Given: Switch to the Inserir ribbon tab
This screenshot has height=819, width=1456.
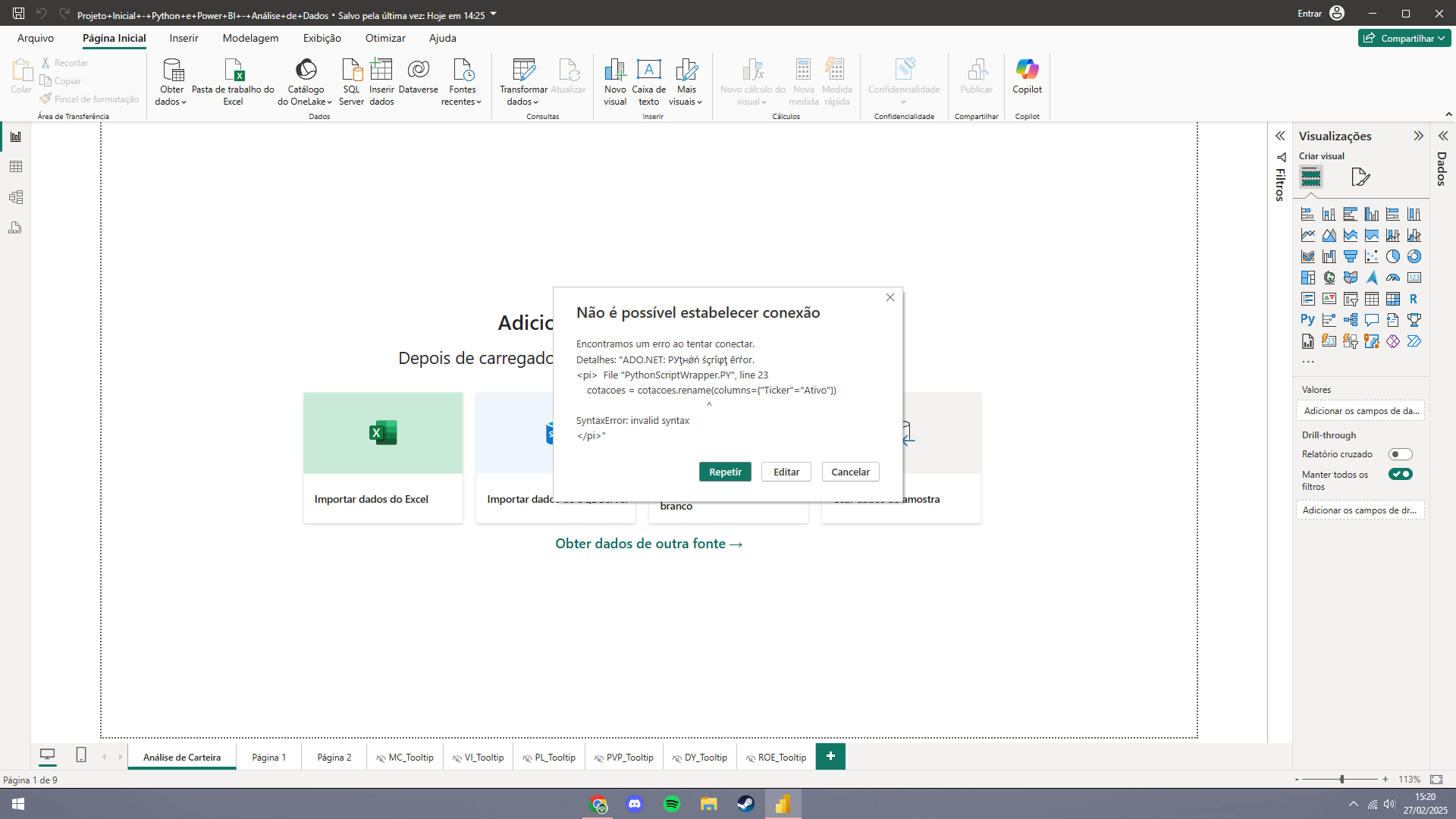Looking at the screenshot, I should (184, 38).
